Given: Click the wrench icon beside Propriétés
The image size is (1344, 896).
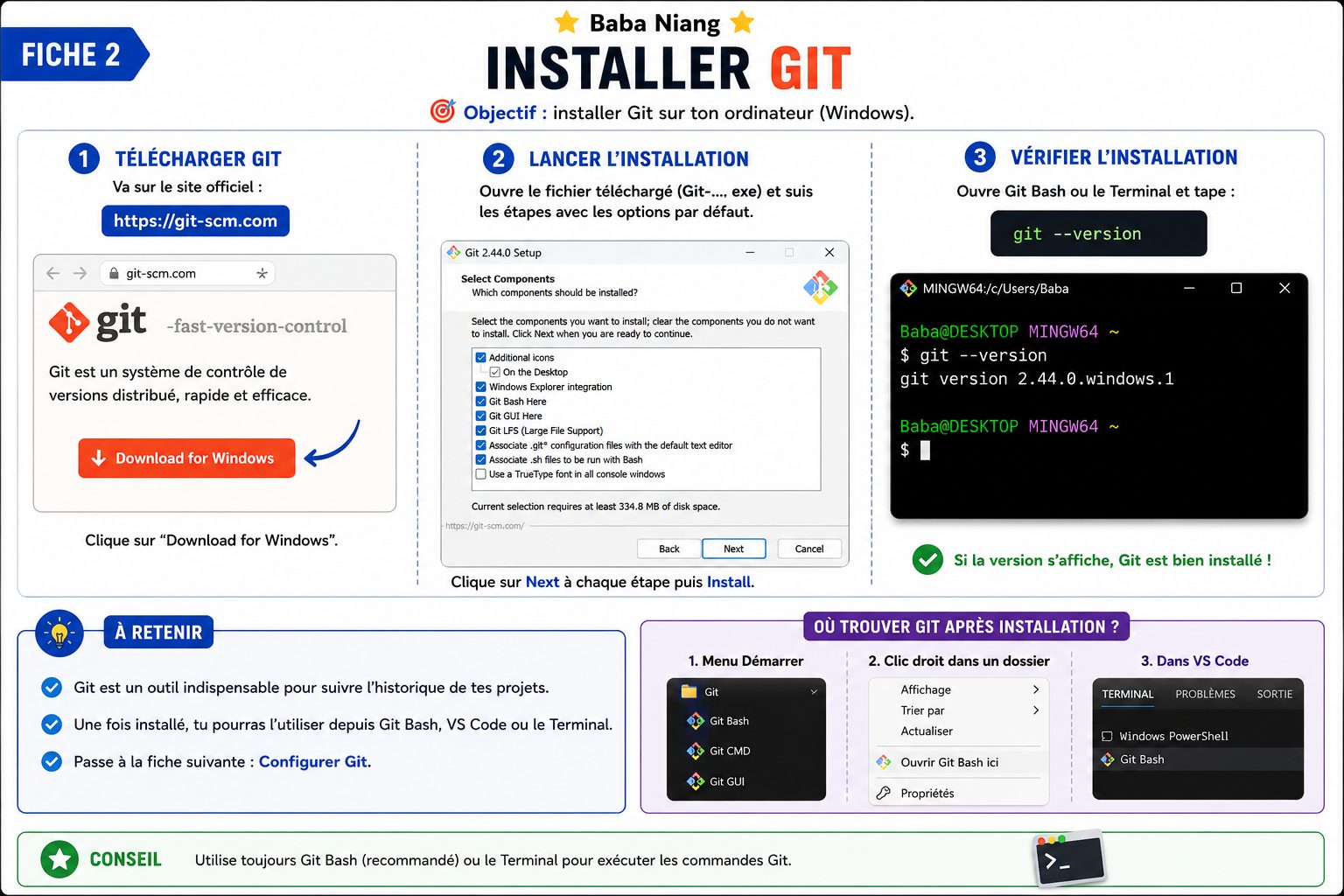Looking at the screenshot, I should point(884,793).
